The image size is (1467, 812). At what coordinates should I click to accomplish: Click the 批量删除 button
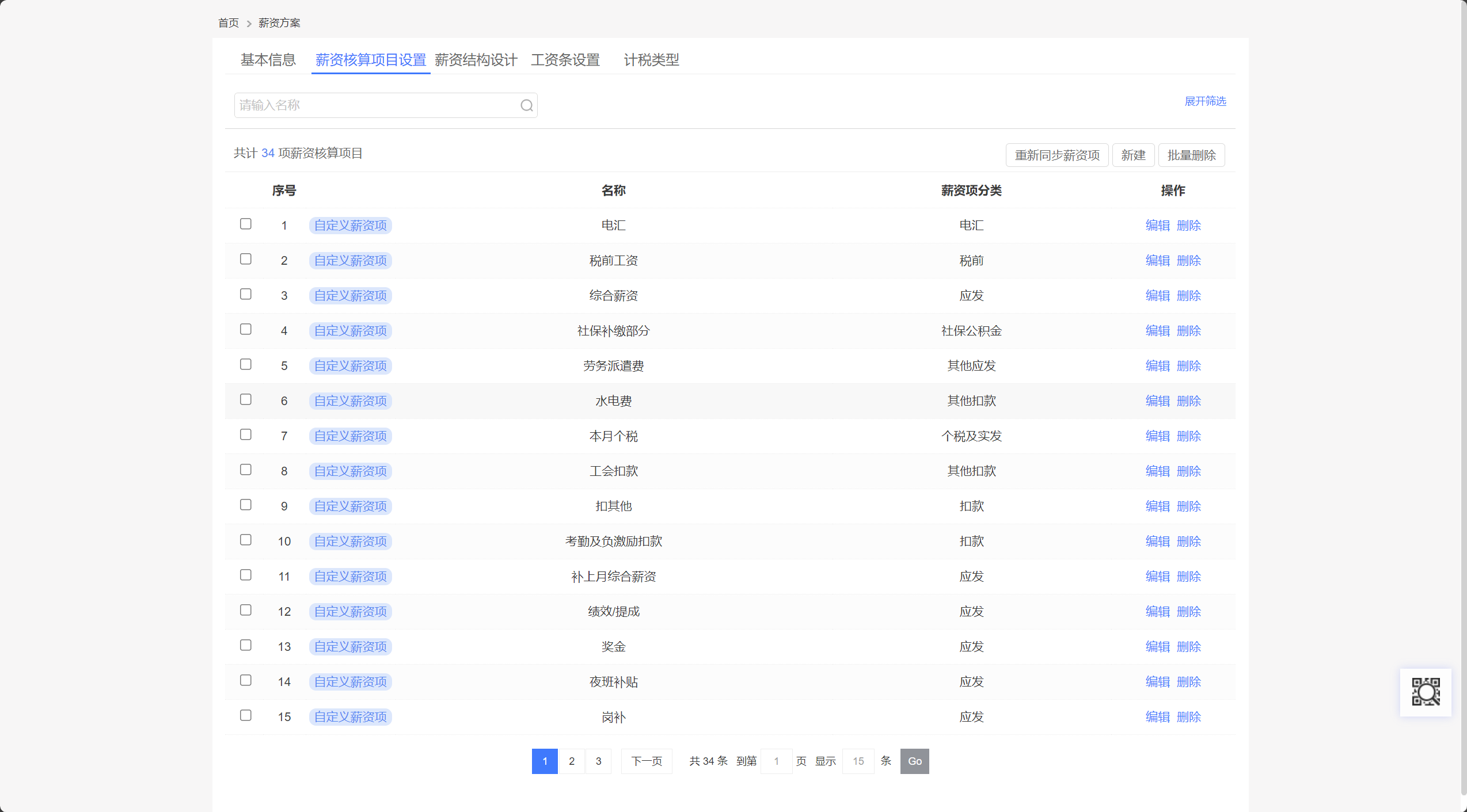point(1191,155)
